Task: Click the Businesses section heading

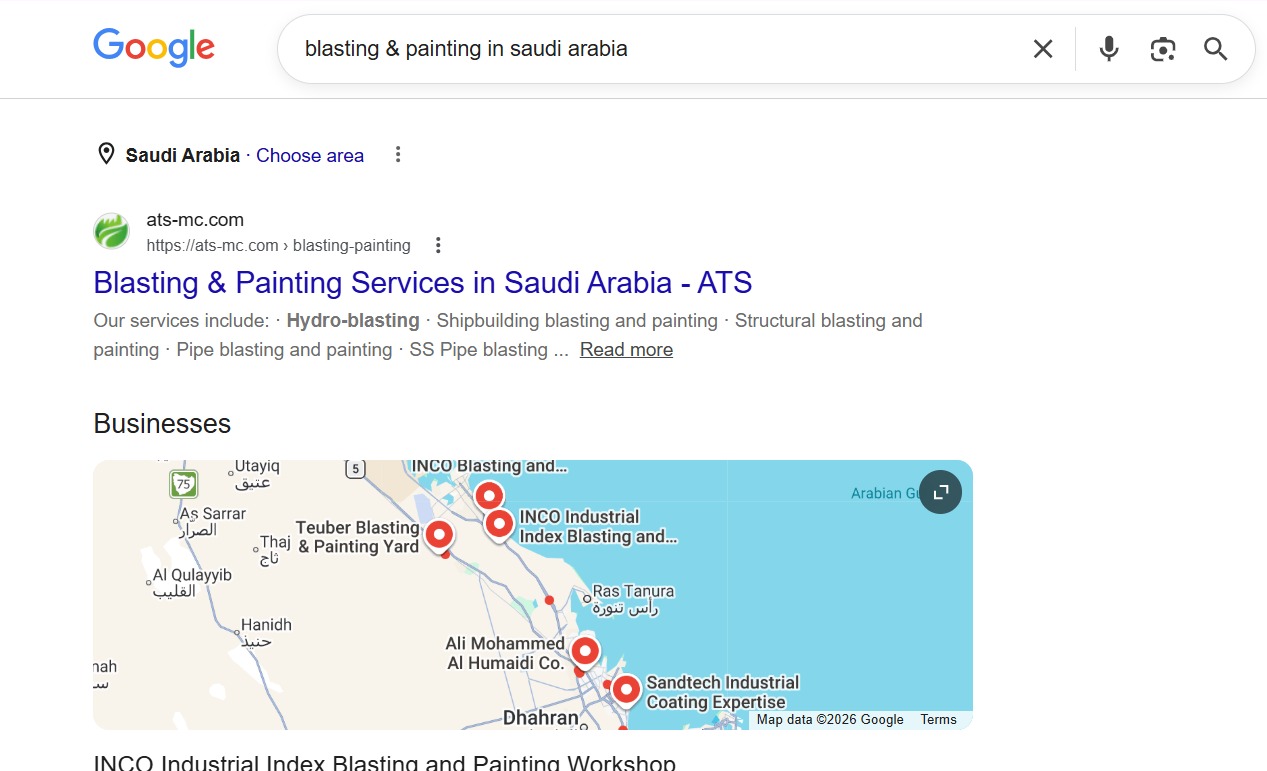Action: coord(162,424)
